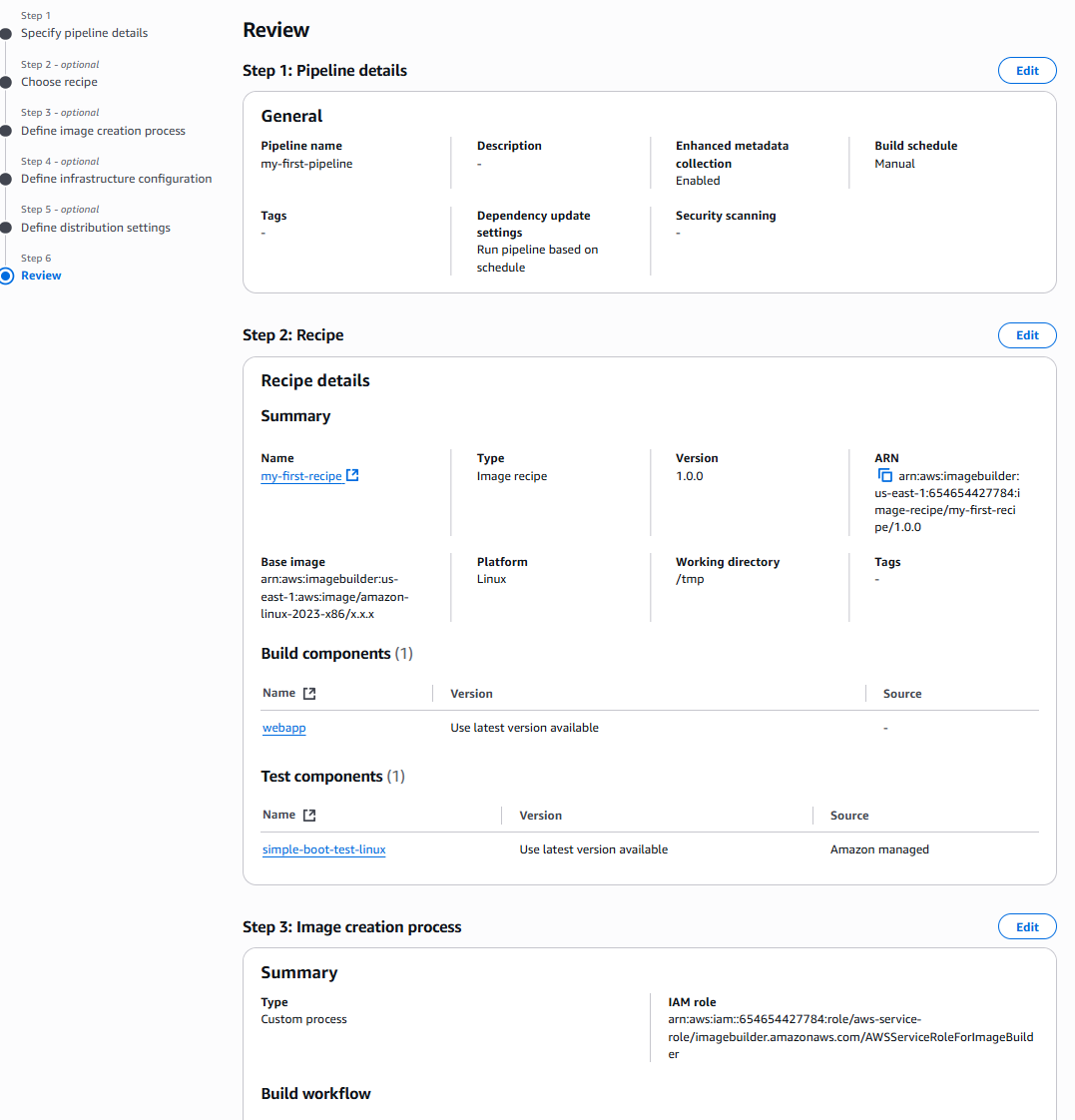The height and width of the screenshot is (1120, 1075).
Task: Open the my-first-recipe link
Action: (301, 476)
